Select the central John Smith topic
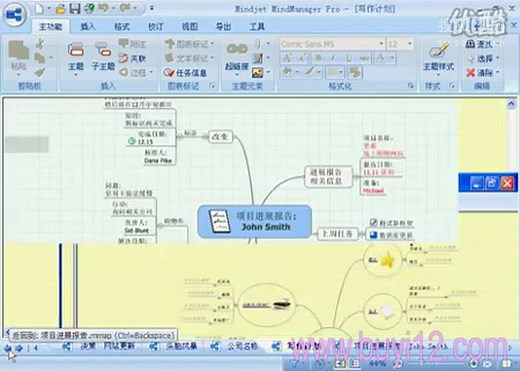This screenshot has width=520, height=371. [255, 221]
